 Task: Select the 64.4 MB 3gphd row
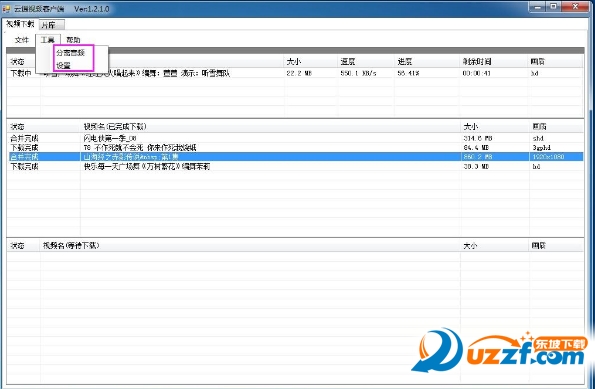tap(295, 147)
